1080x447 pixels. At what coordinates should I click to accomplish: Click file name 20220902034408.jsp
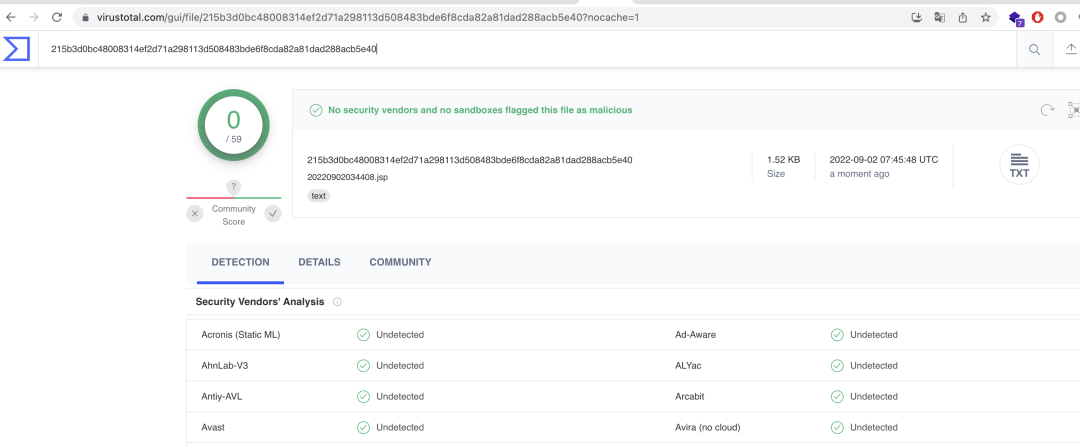coord(349,177)
